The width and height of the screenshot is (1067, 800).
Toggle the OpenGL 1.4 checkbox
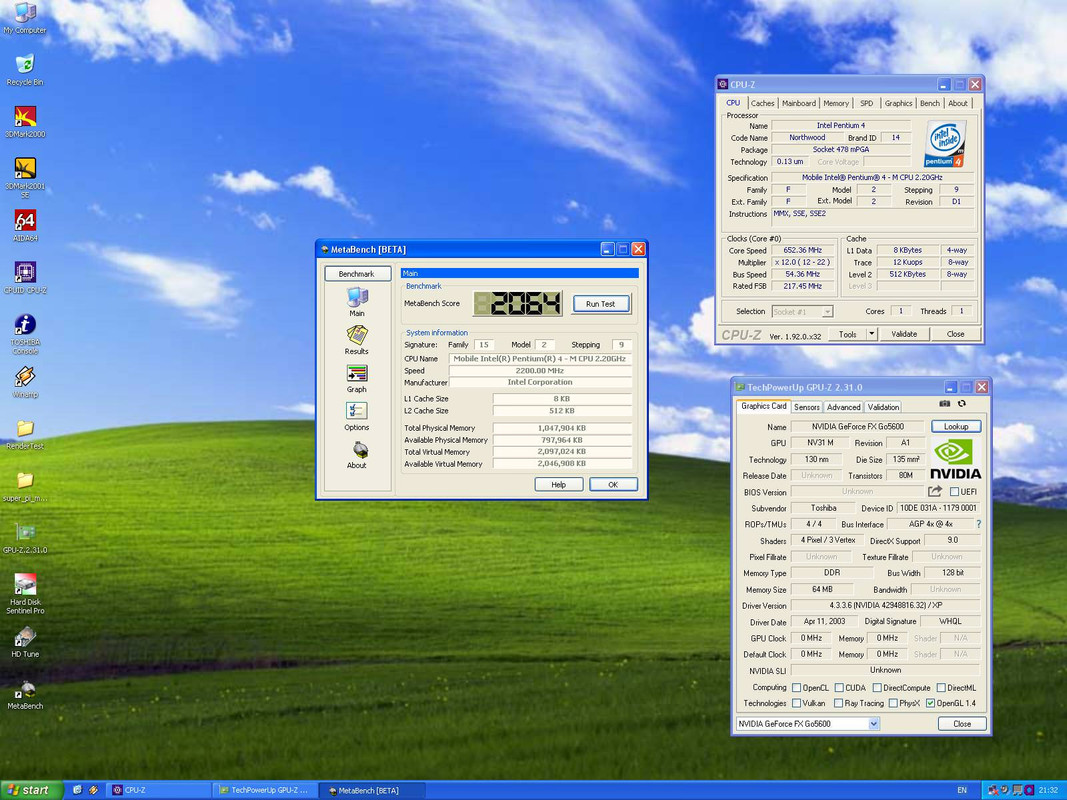click(x=930, y=703)
